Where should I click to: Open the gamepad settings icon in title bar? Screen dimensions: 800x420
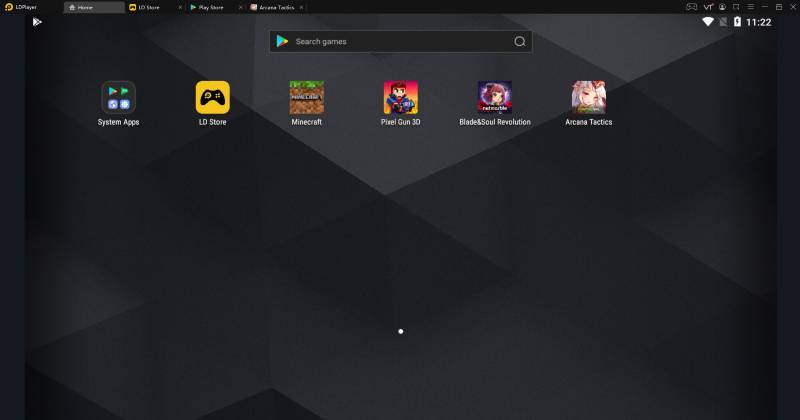point(691,7)
